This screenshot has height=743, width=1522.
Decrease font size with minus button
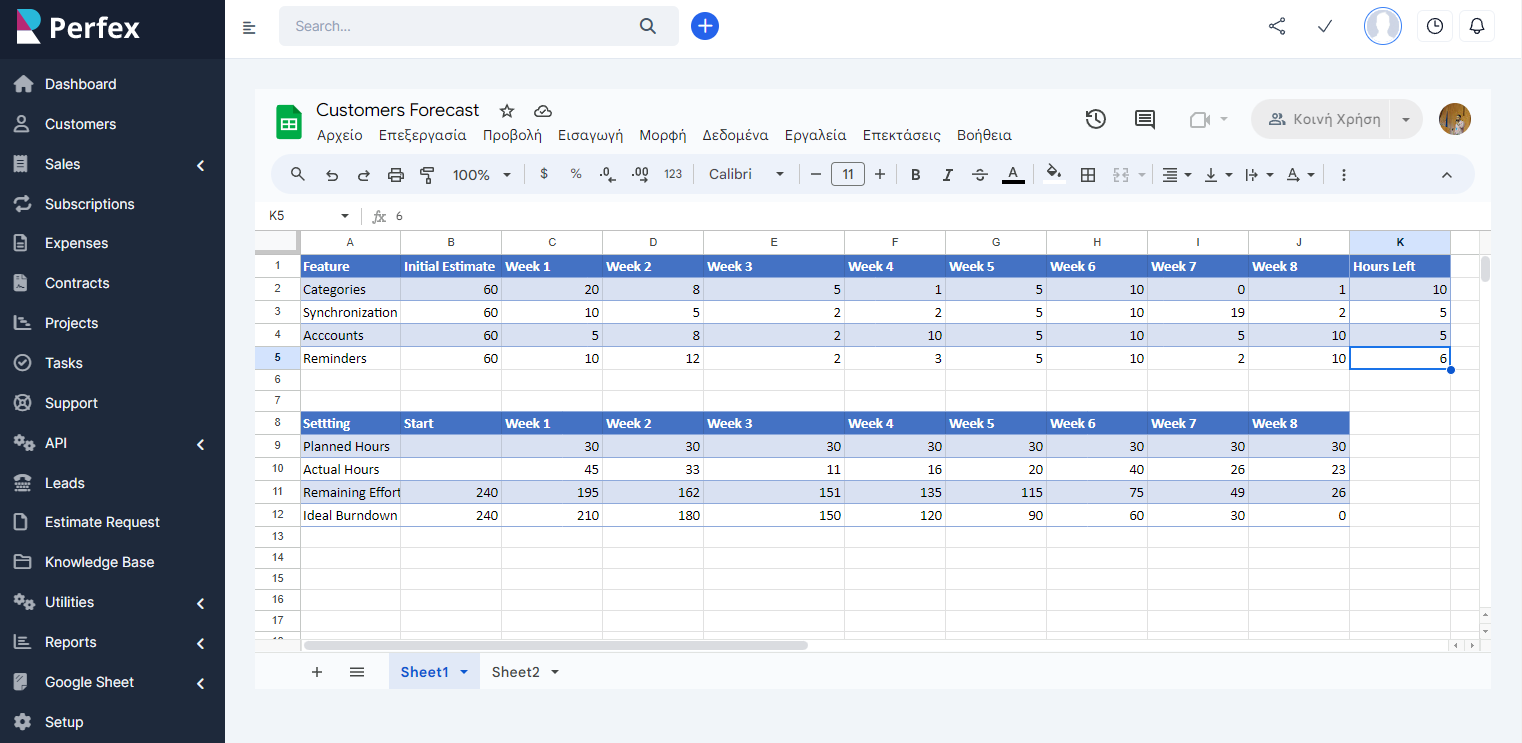coord(816,174)
